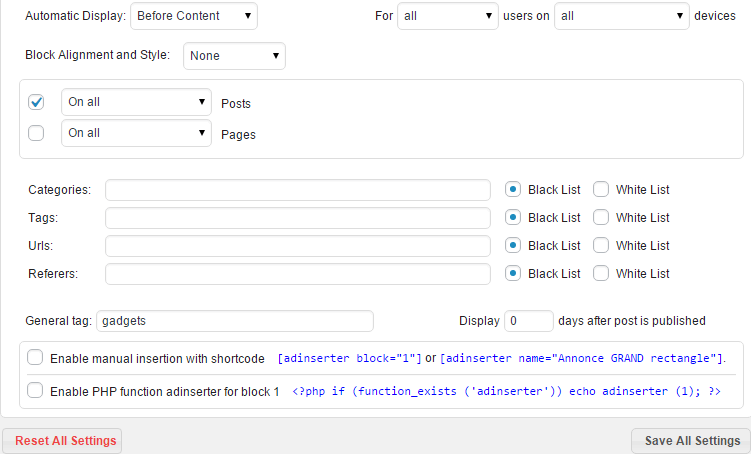Click the General tag field with 'gadgets'
The height and width of the screenshot is (454, 751).
click(235, 321)
